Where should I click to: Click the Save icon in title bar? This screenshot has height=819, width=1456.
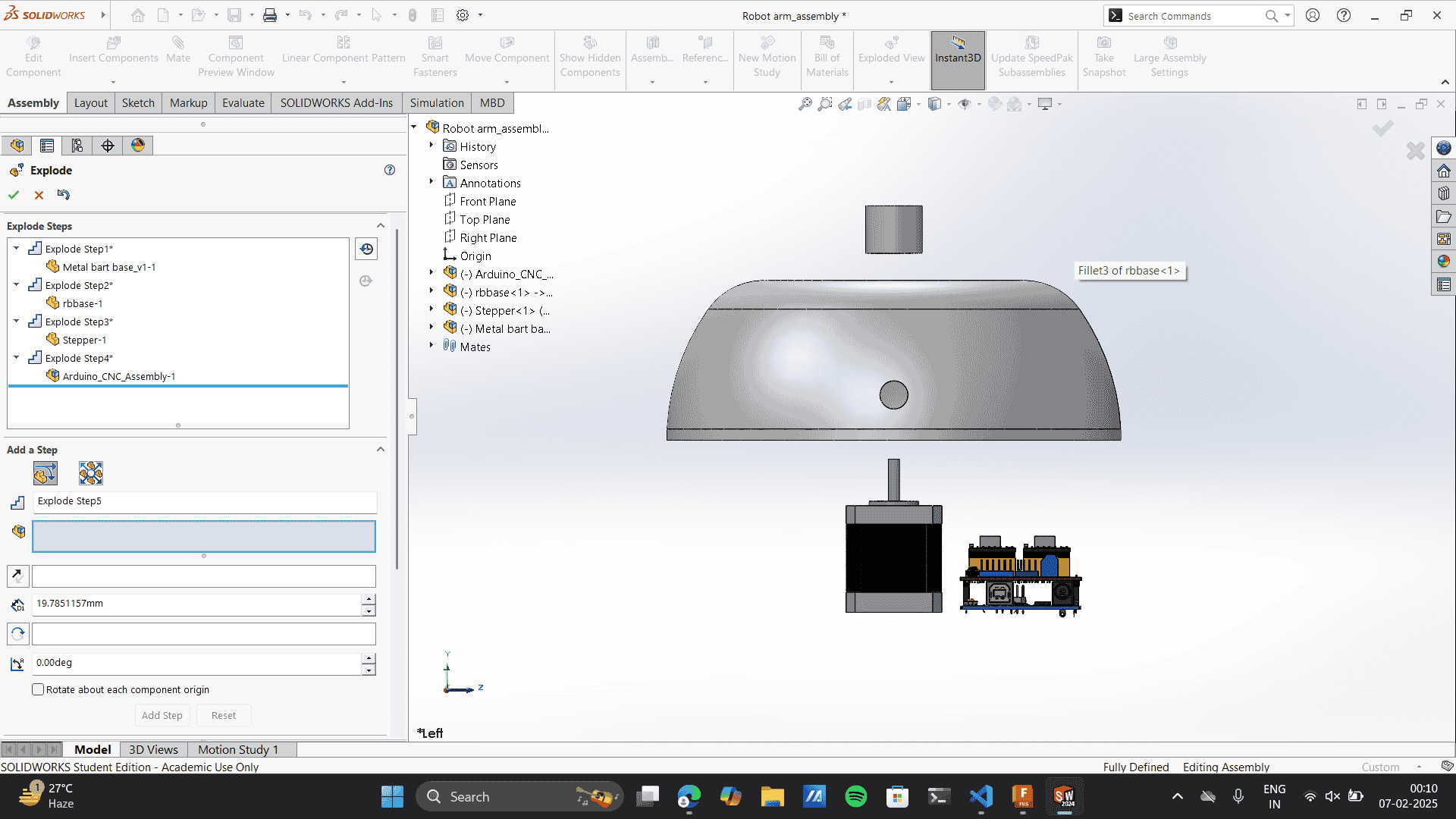click(x=234, y=15)
